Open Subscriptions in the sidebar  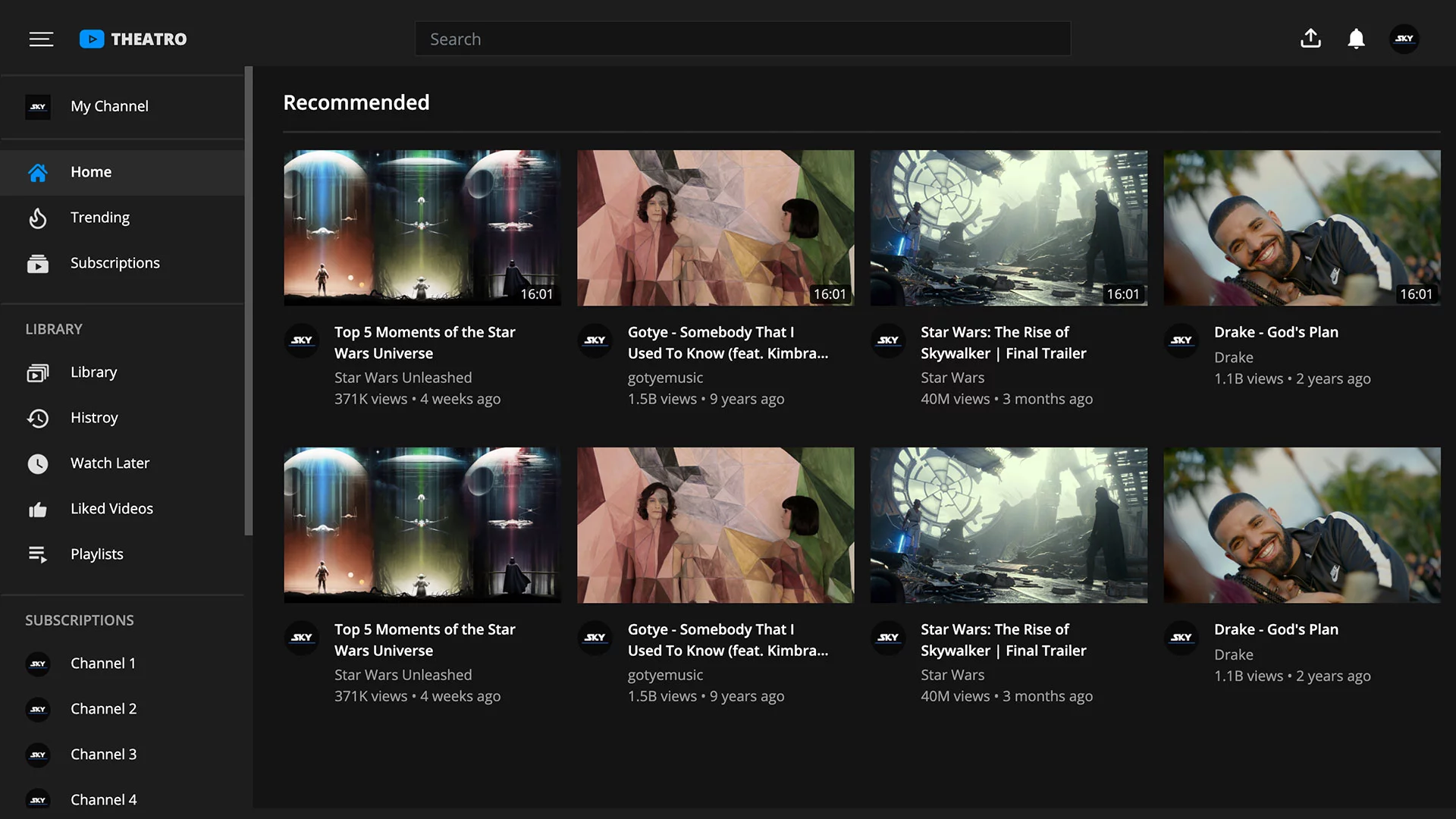click(122, 264)
